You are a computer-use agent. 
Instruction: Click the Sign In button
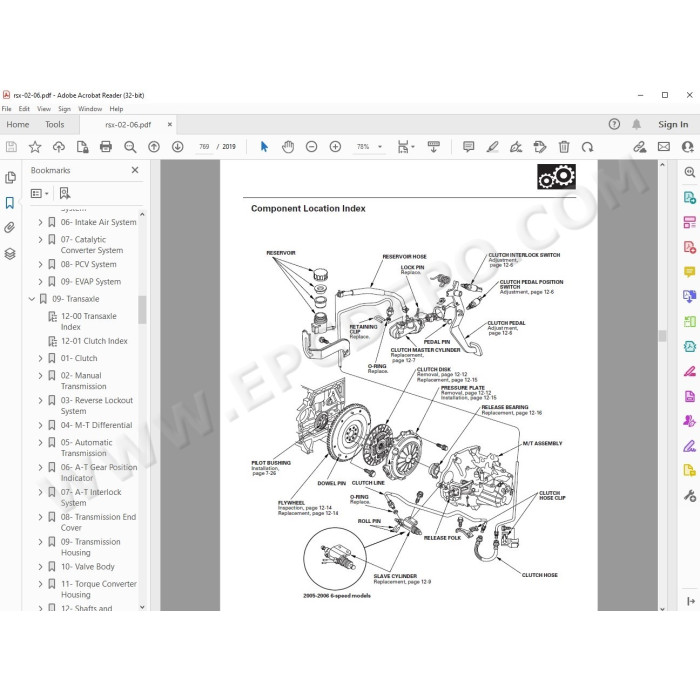(x=673, y=124)
